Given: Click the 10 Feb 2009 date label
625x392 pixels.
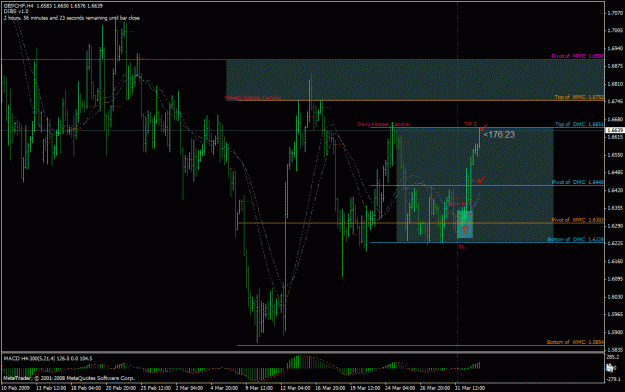Looking at the screenshot, I should point(15,388).
